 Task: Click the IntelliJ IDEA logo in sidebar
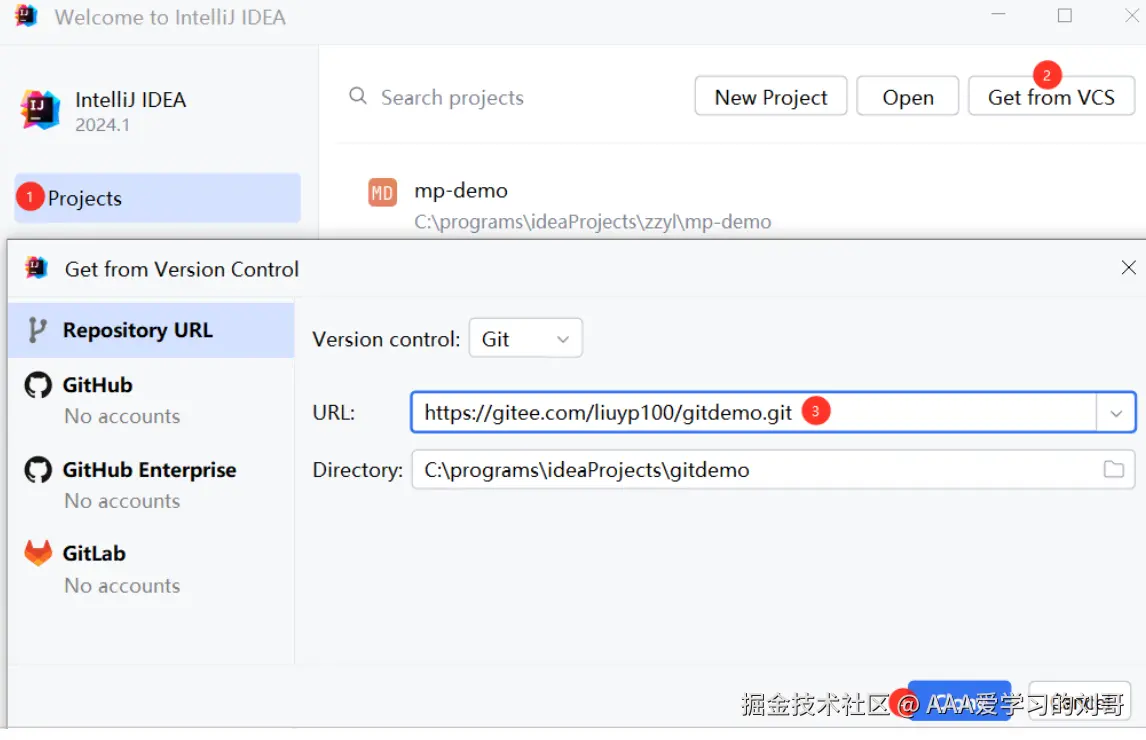39,110
